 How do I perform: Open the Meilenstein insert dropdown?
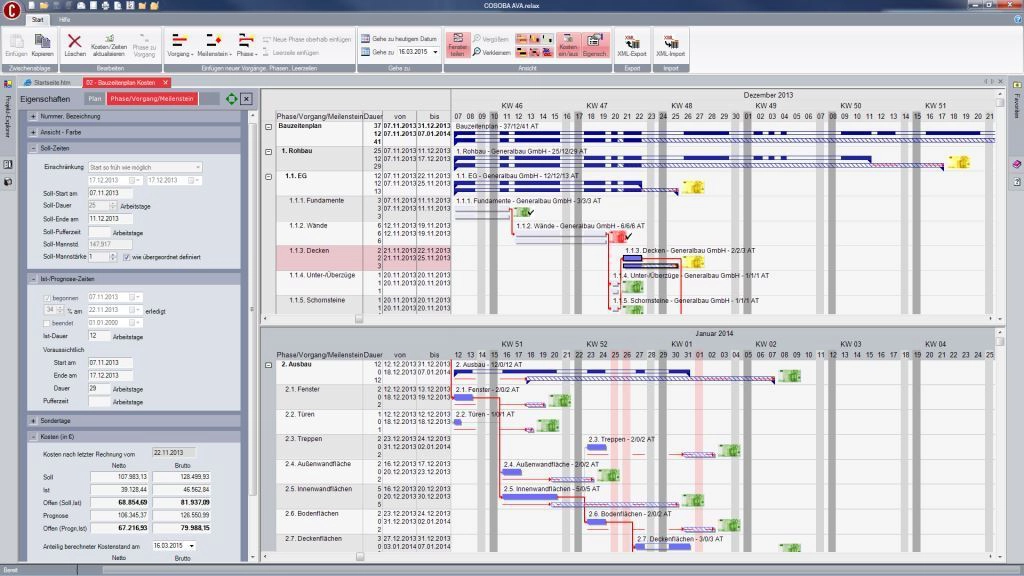213,45
